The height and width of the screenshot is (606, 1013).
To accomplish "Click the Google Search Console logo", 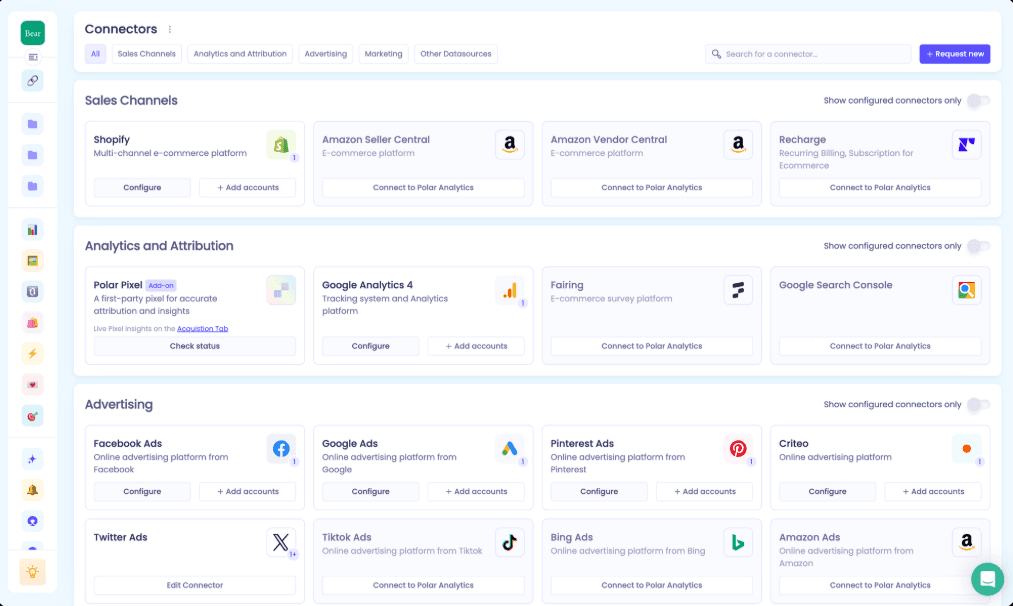I will point(966,291).
